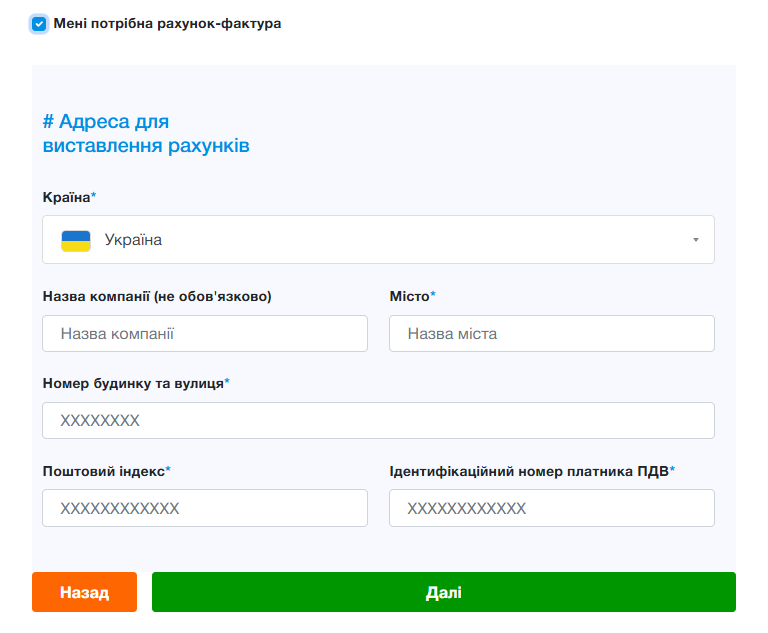Uncheck the 'Мені потрібна рахунок-фактура' checkbox
This screenshot has height=633, width=768.
click(x=39, y=24)
